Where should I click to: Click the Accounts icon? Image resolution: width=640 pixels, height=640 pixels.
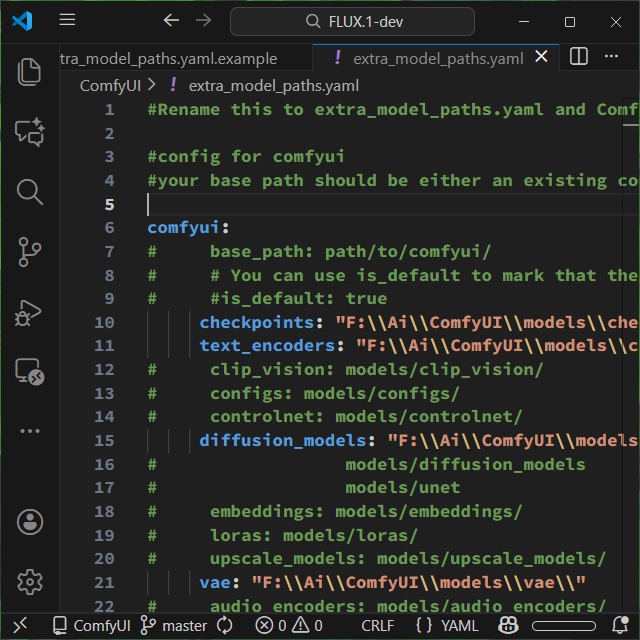point(29,521)
